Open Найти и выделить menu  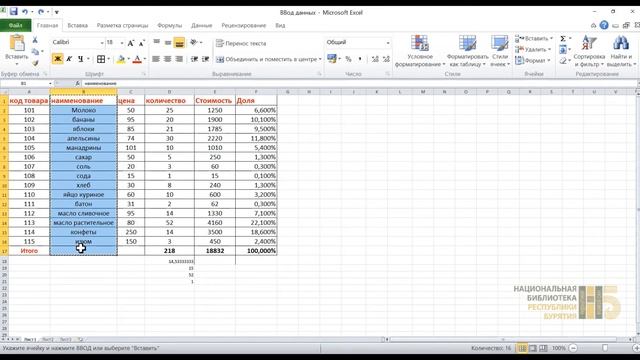click(x=621, y=51)
